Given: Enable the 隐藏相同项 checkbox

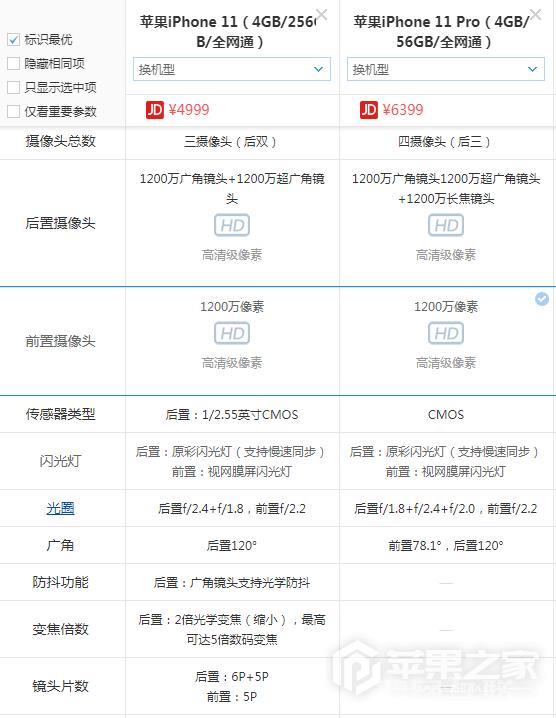Looking at the screenshot, I should (x=13, y=64).
